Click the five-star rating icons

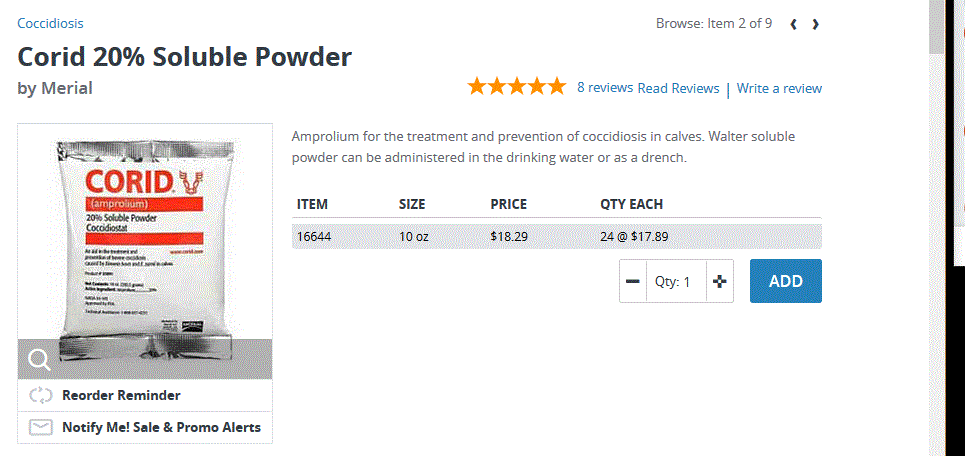click(516, 87)
